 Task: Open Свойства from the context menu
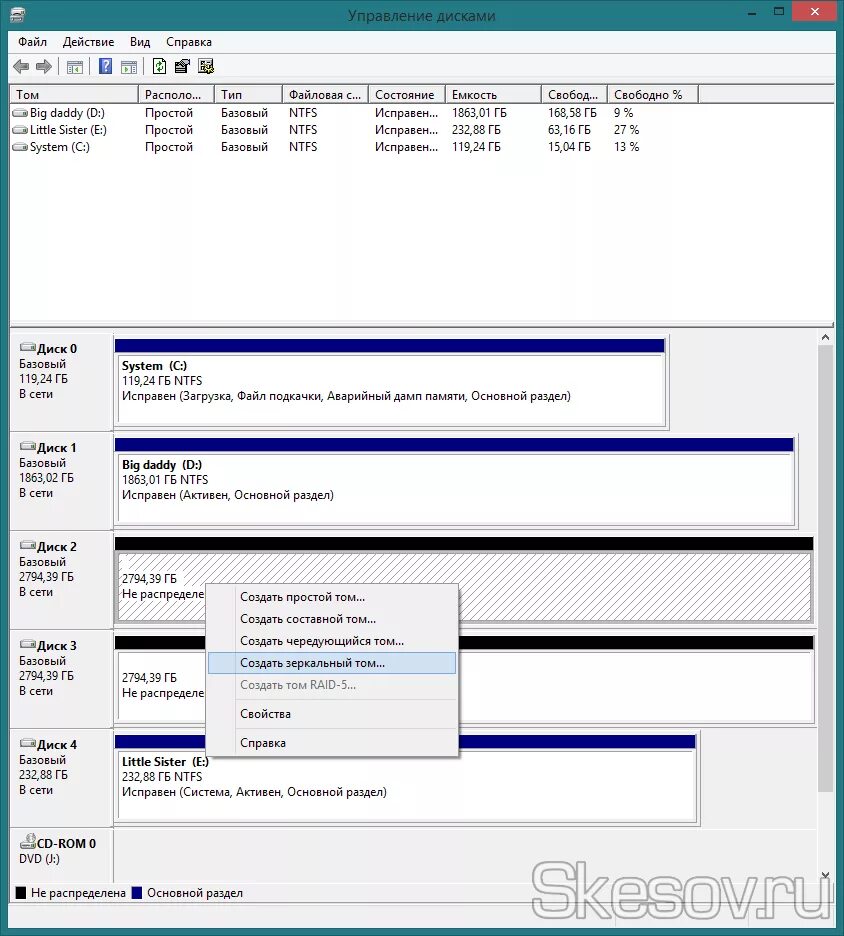[x=265, y=713]
